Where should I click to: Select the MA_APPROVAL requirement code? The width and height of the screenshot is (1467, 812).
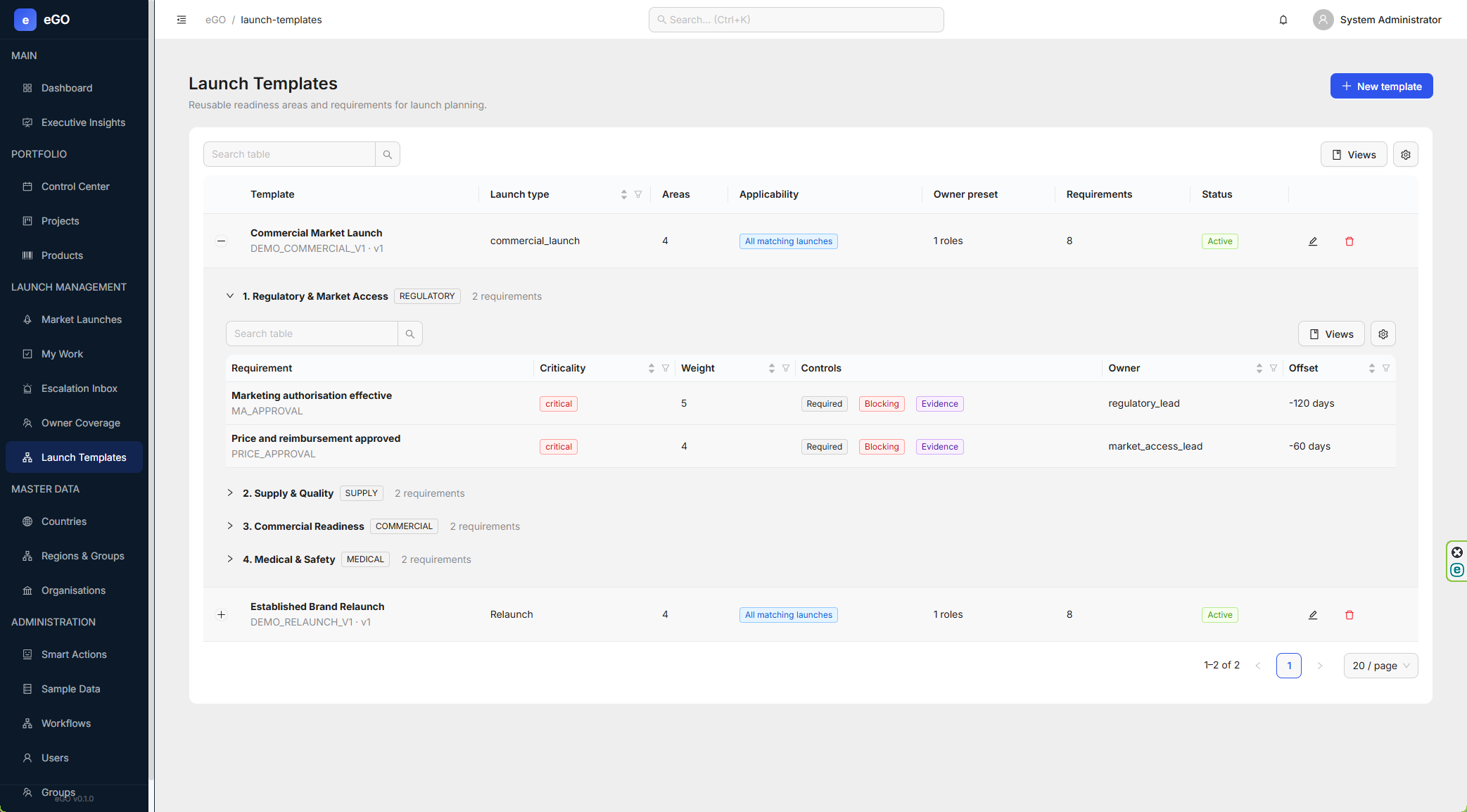tap(267, 411)
